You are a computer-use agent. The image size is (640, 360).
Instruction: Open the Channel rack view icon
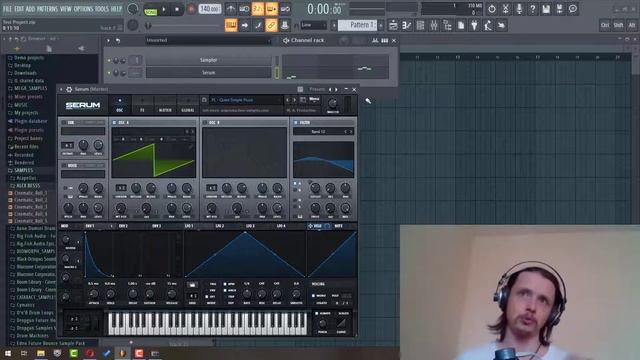coord(420,25)
